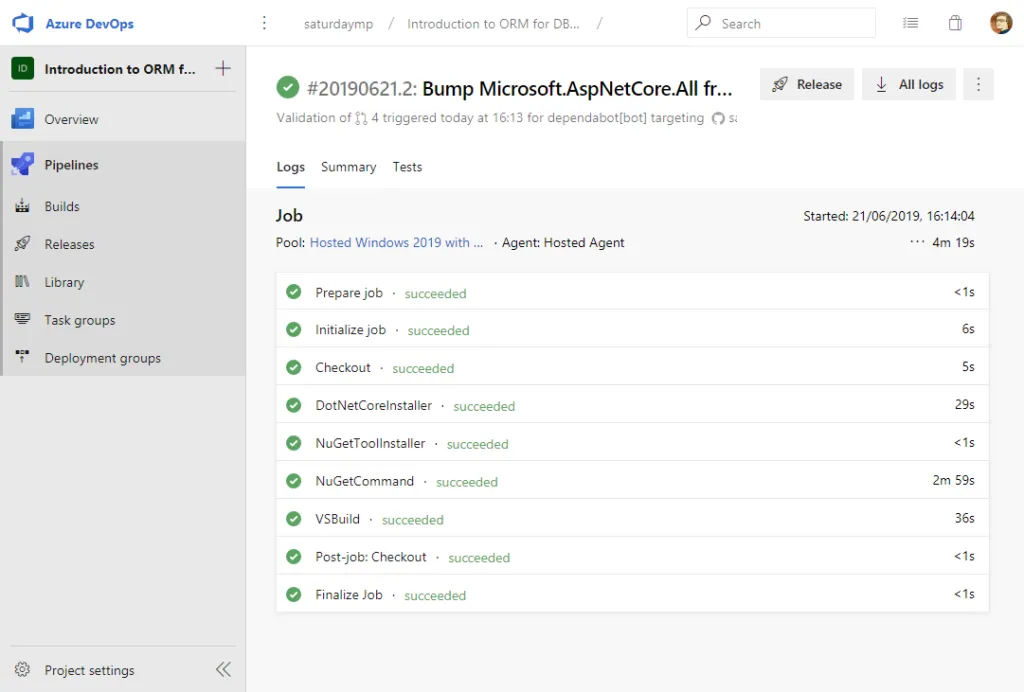Click the Prepare job success check icon
The height and width of the screenshot is (692, 1024).
294,292
